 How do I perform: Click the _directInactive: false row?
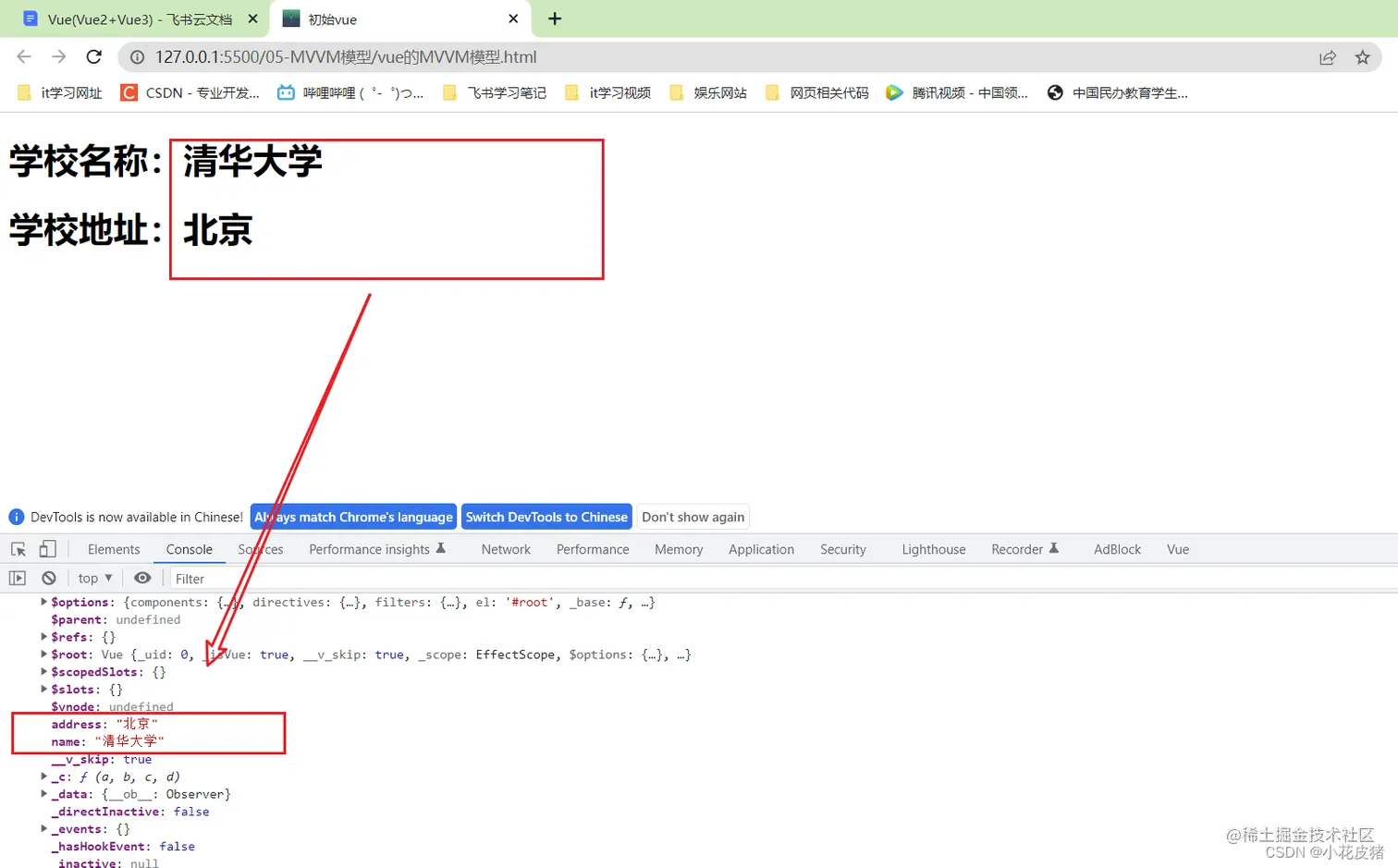[130, 812]
